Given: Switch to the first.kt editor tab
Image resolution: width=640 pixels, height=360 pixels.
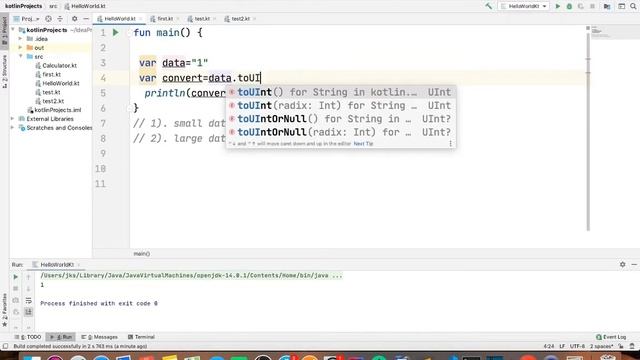Looking at the screenshot, I should coord(164,19).
